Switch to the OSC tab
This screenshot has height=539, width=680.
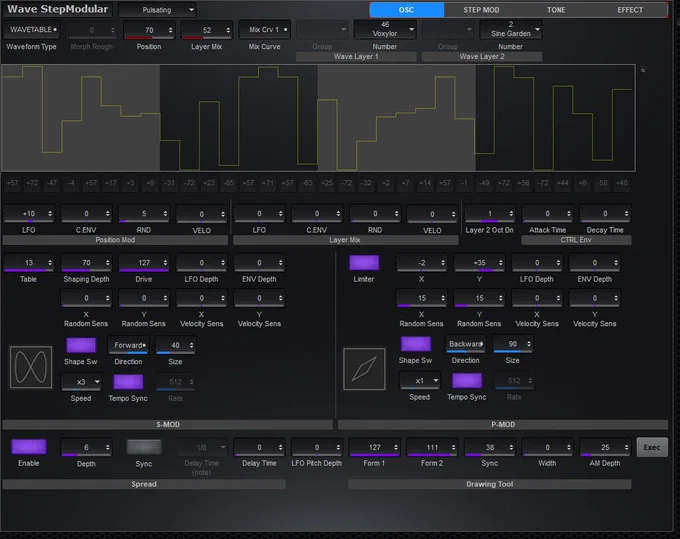[x=407, y=10]
